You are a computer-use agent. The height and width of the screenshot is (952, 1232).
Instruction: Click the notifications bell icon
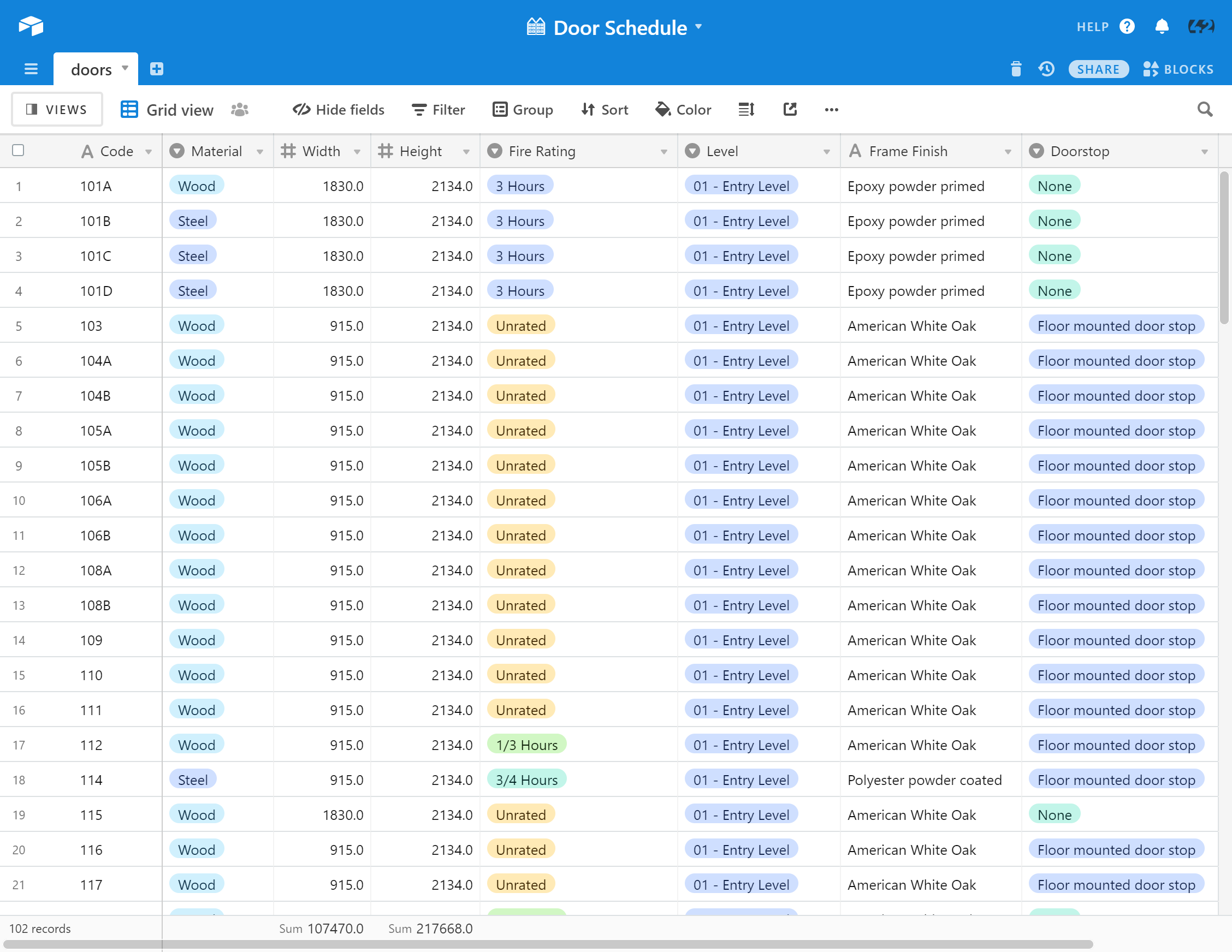tap(1162, 27)
